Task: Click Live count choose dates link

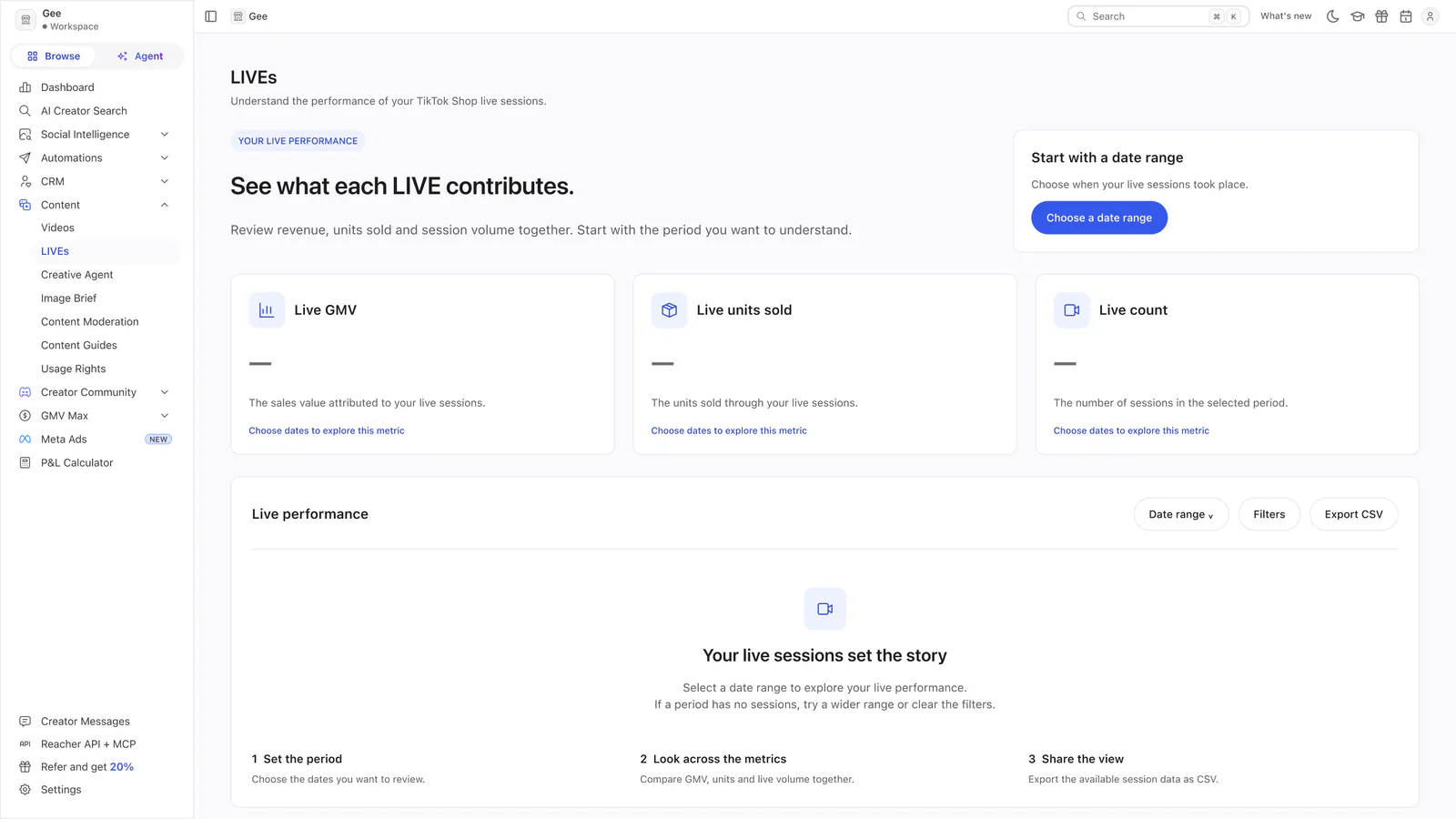Action: click(x=1131, y=430)
